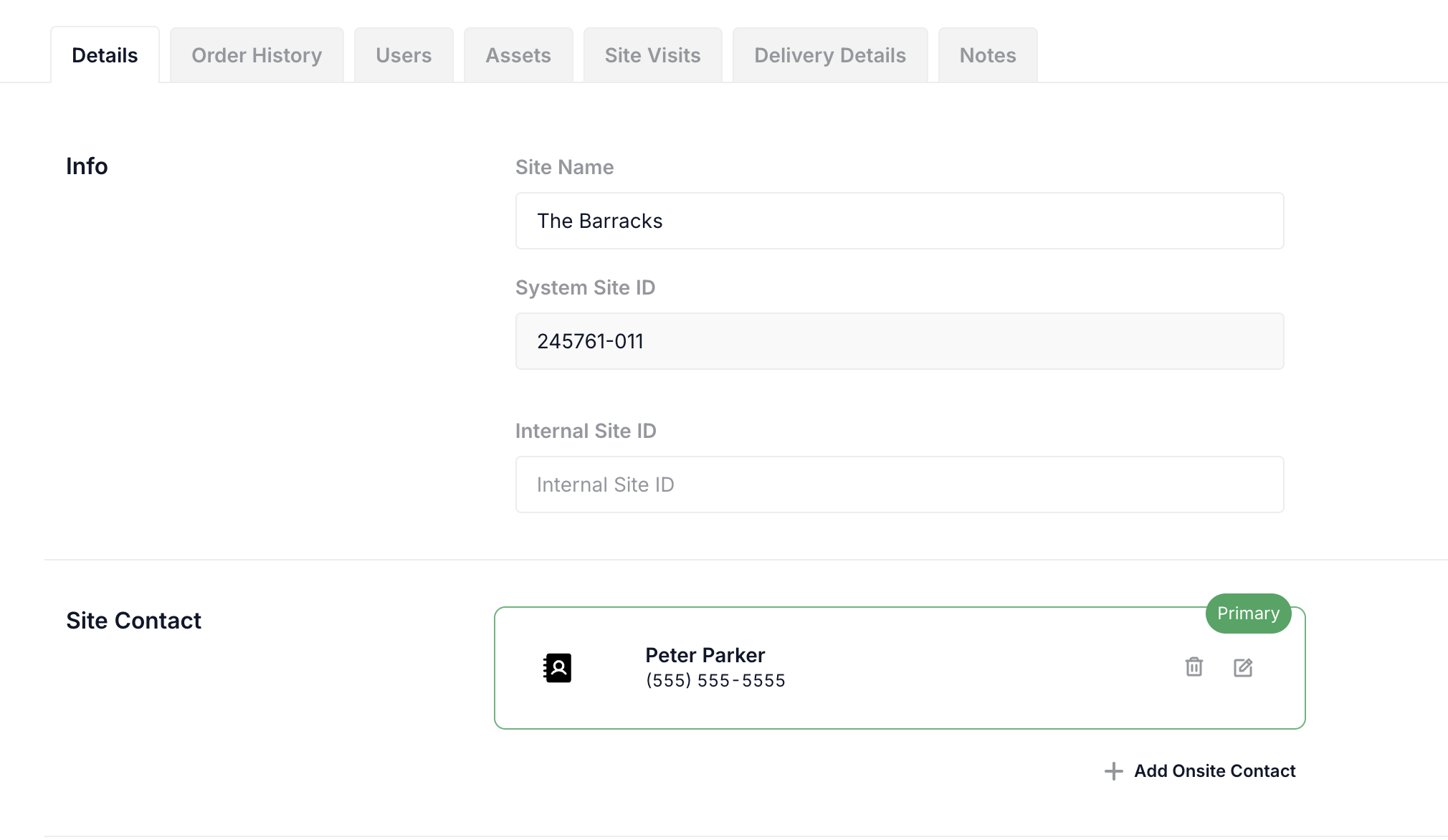Focus the Internal Site ID input
1448x840 pixels.
pyautogui.click(x=900, y=485)
